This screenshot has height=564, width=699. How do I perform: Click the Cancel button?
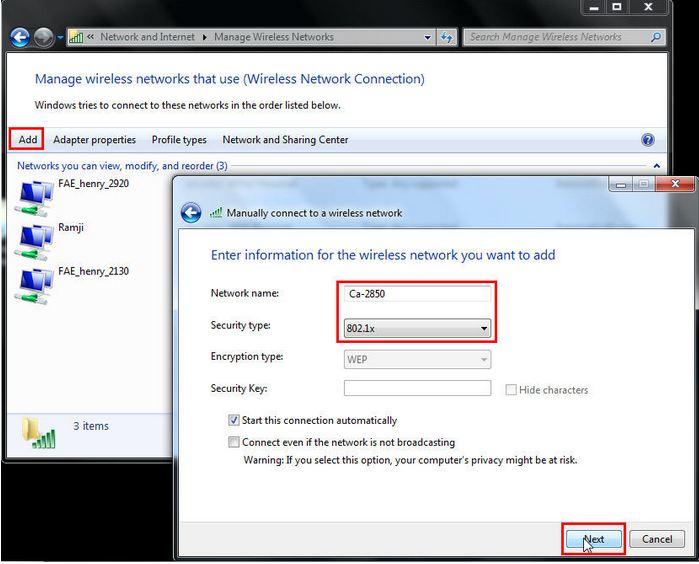click(x=657, y=539)
